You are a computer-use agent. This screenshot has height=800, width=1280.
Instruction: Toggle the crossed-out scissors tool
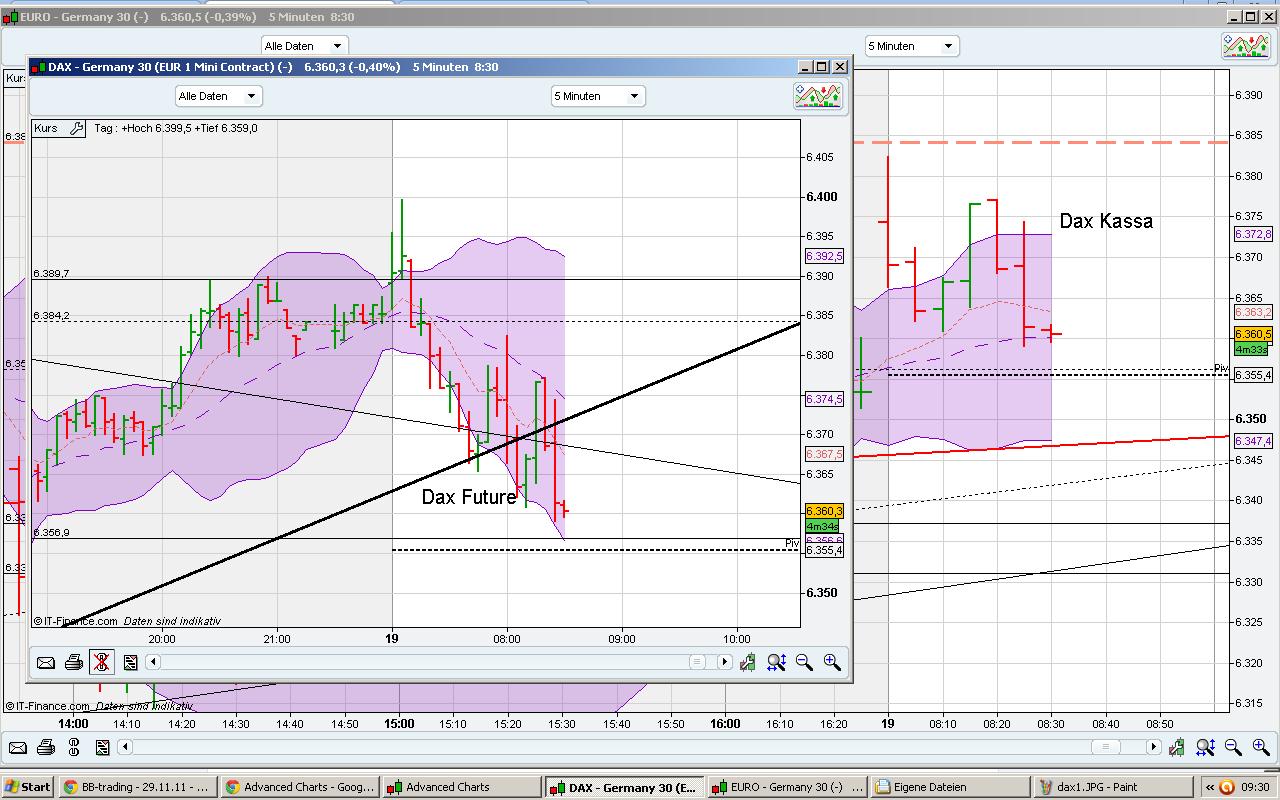coord(101,662)
